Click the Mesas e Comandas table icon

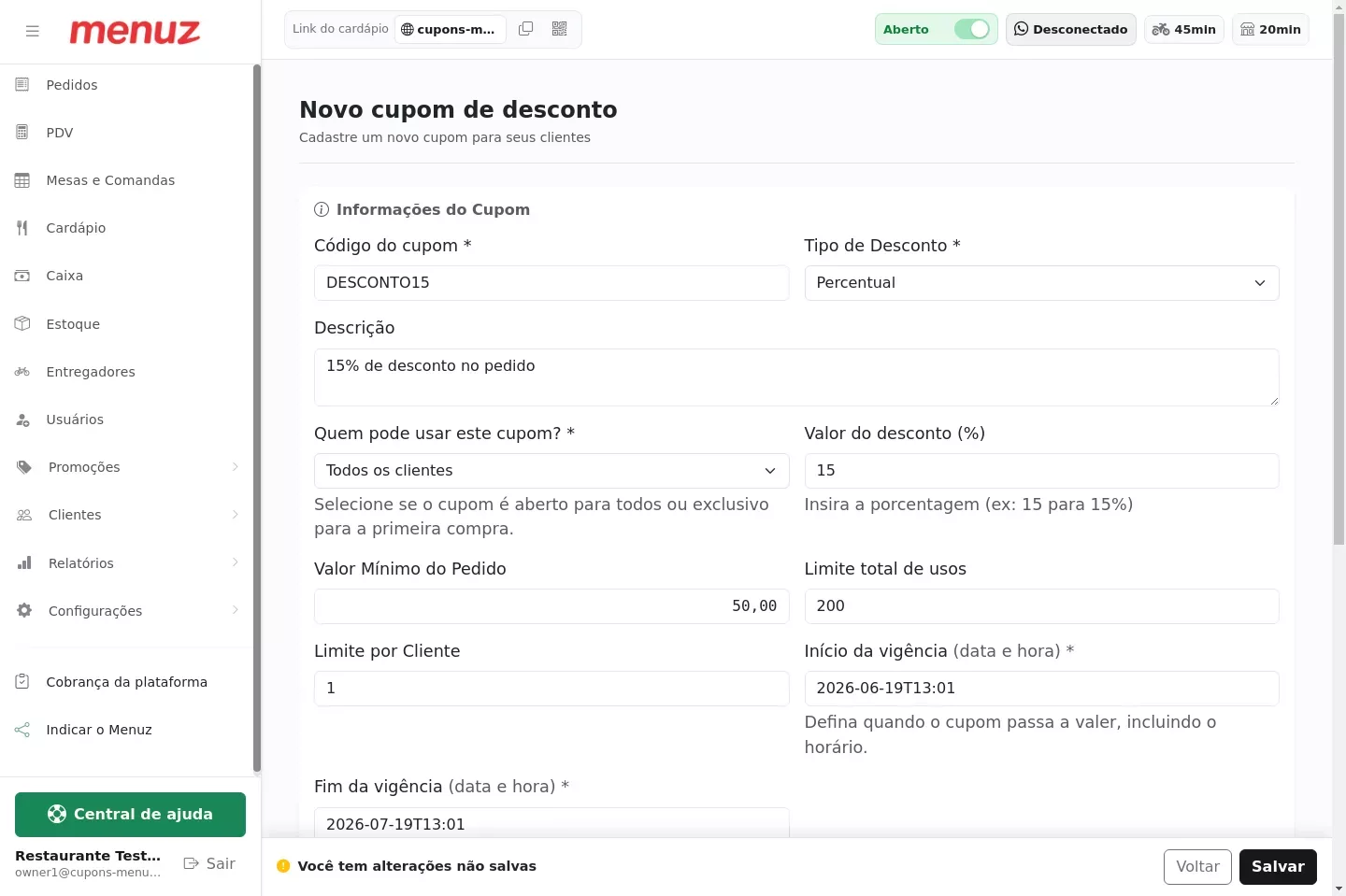[22, 180]
